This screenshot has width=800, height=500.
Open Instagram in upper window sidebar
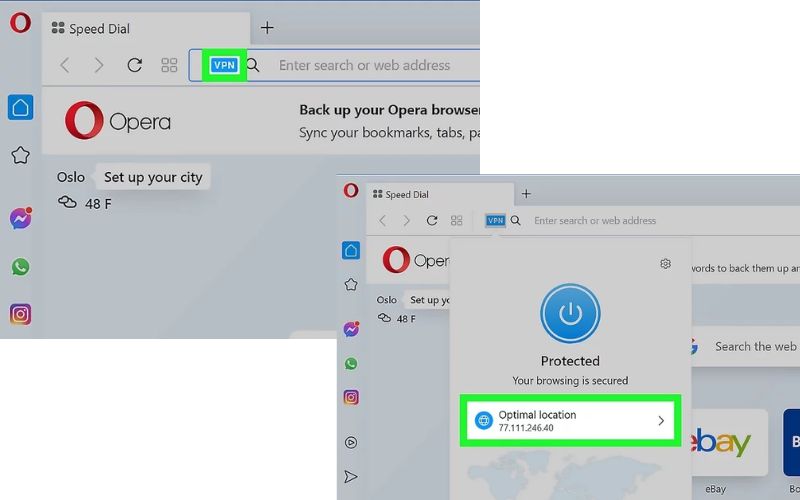(20, 314)
